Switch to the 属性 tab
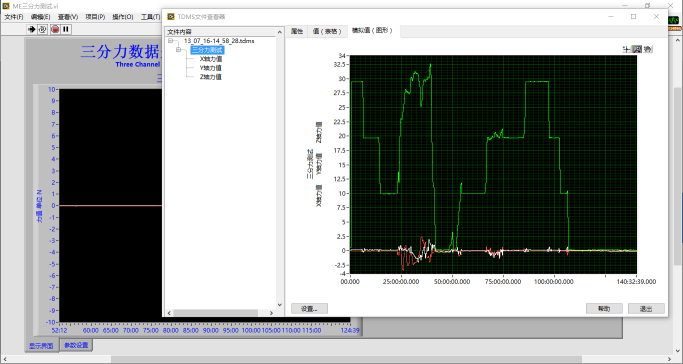The height and width of the screenshot is (364, 683). click(297, 31)
